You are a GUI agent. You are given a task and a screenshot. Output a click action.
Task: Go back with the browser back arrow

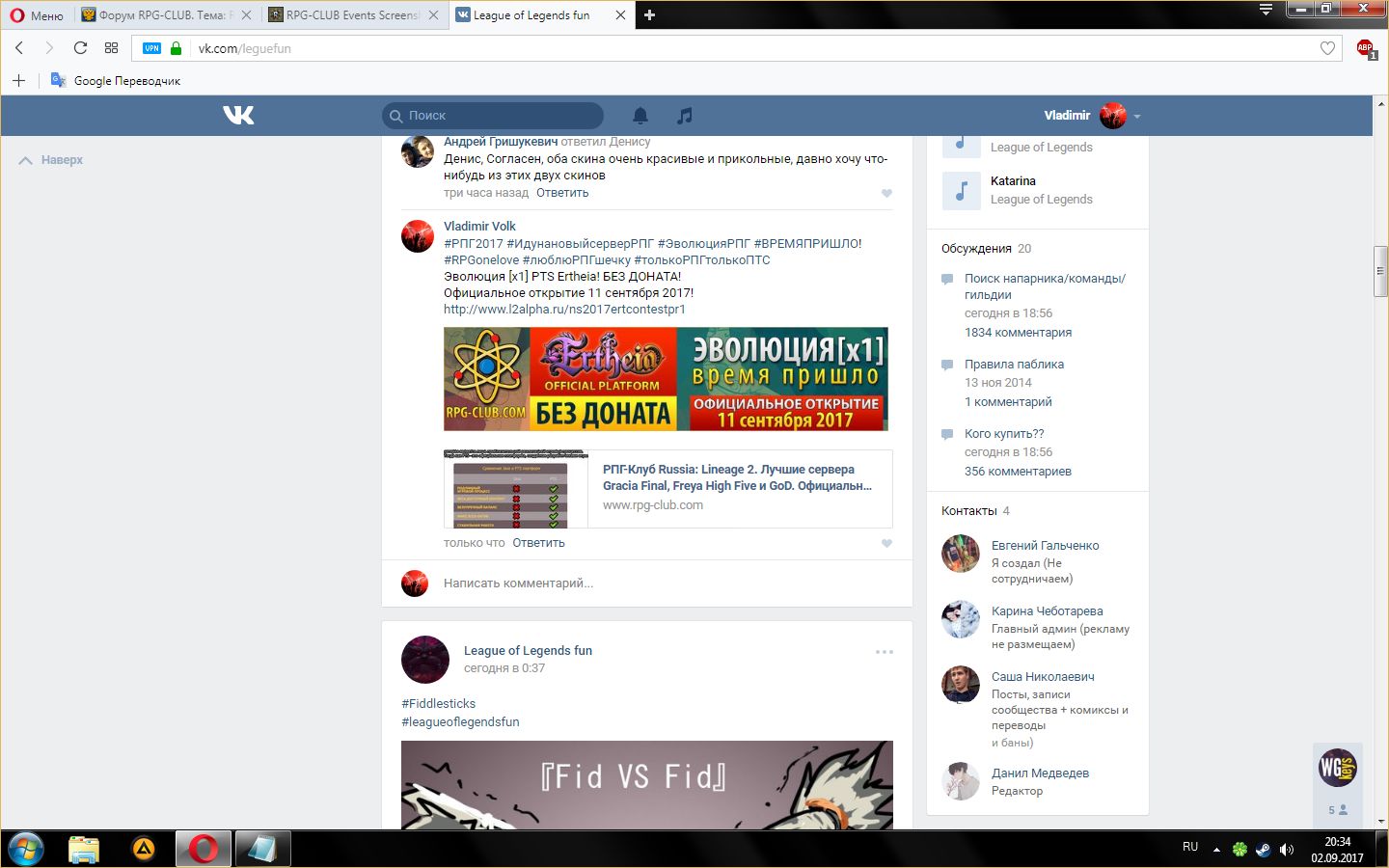pos(19,48)
